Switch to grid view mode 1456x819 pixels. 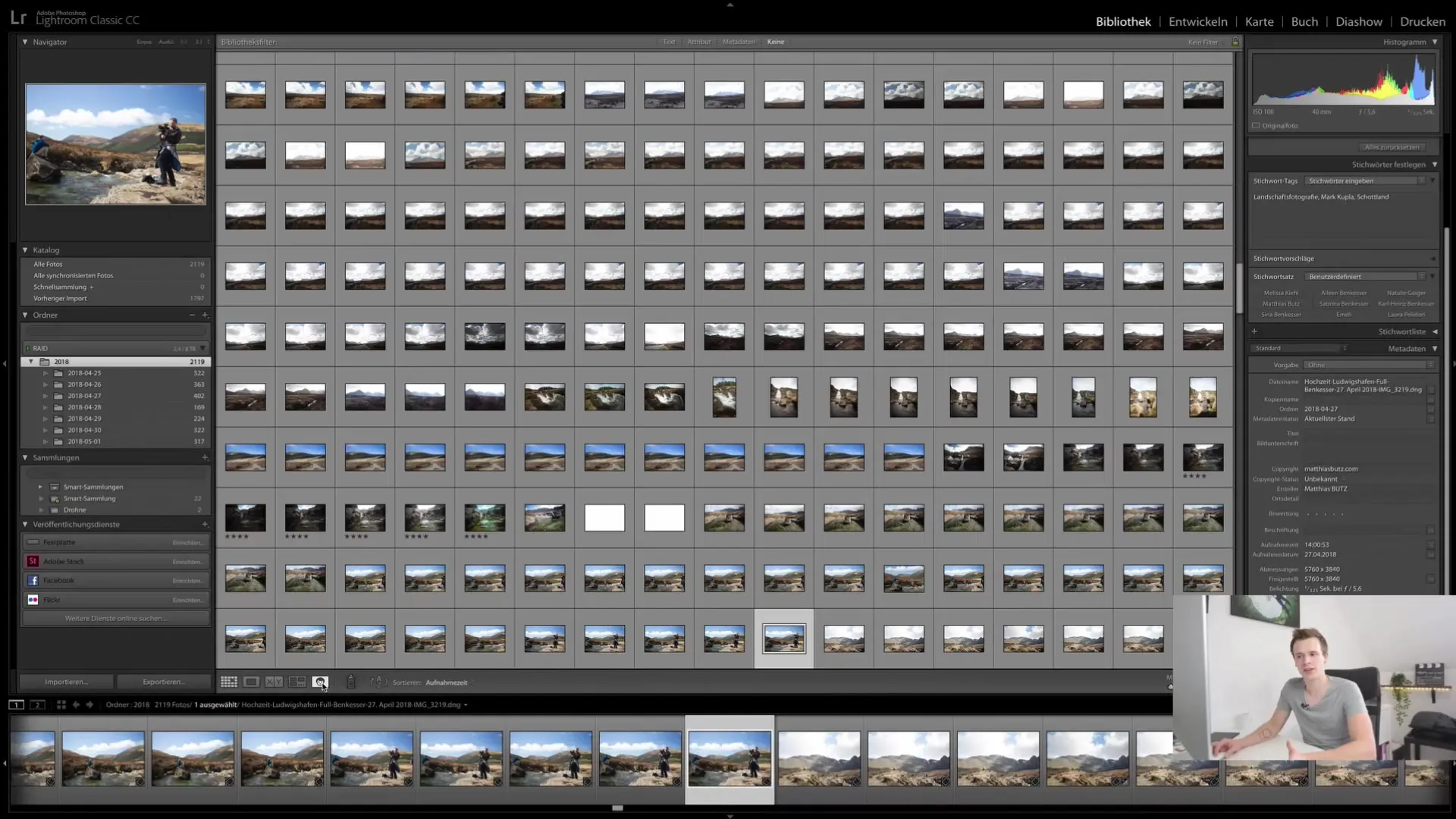[229, 682]
